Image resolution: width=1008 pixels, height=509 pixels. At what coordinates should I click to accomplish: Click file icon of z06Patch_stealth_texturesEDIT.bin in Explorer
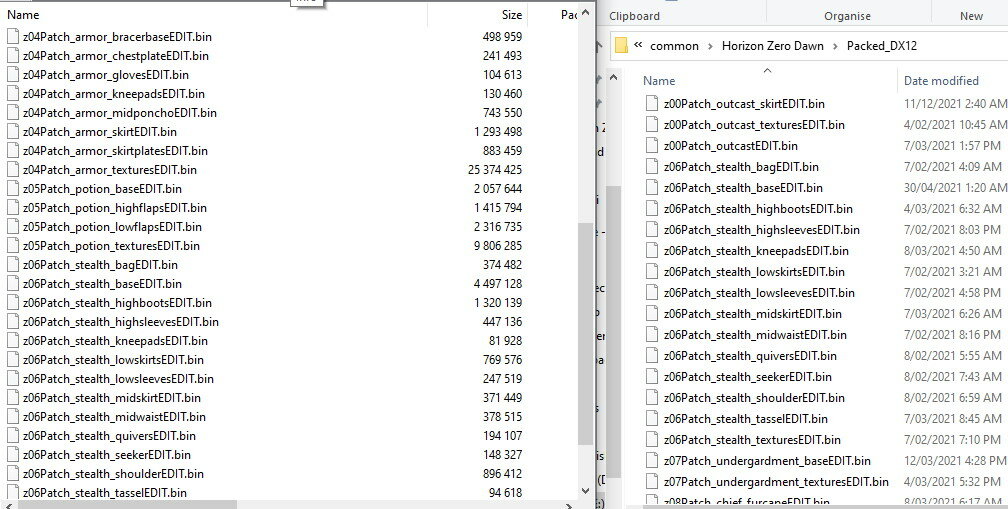652,440
